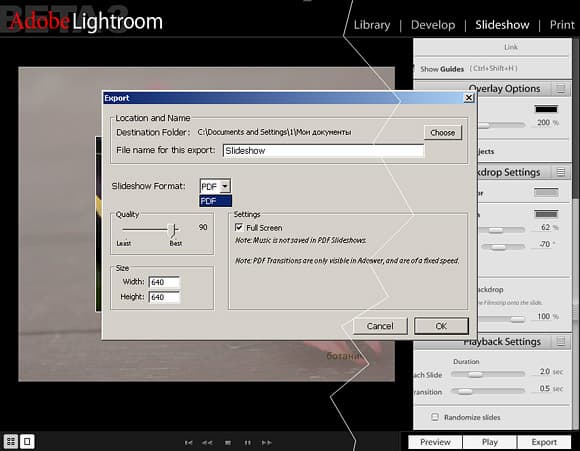Pause slideshow playback
The width and height of the screenshot is (580, 451).
tap(247, 442)
